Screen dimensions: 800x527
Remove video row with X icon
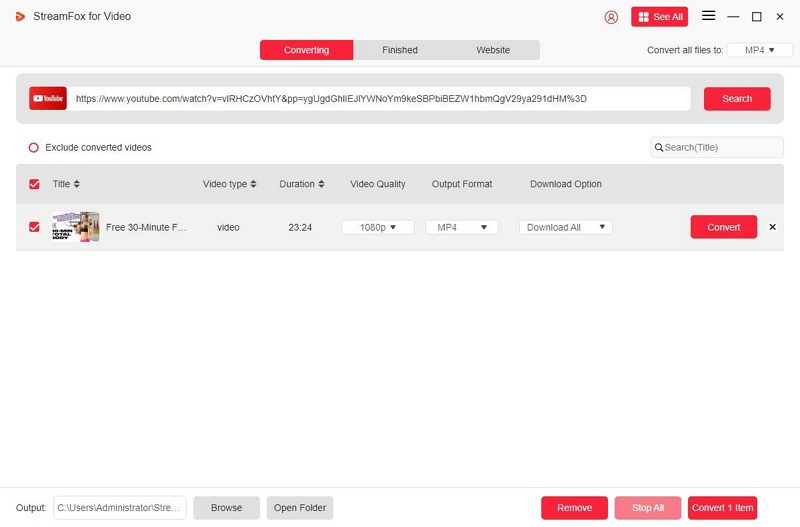(772, 227)
